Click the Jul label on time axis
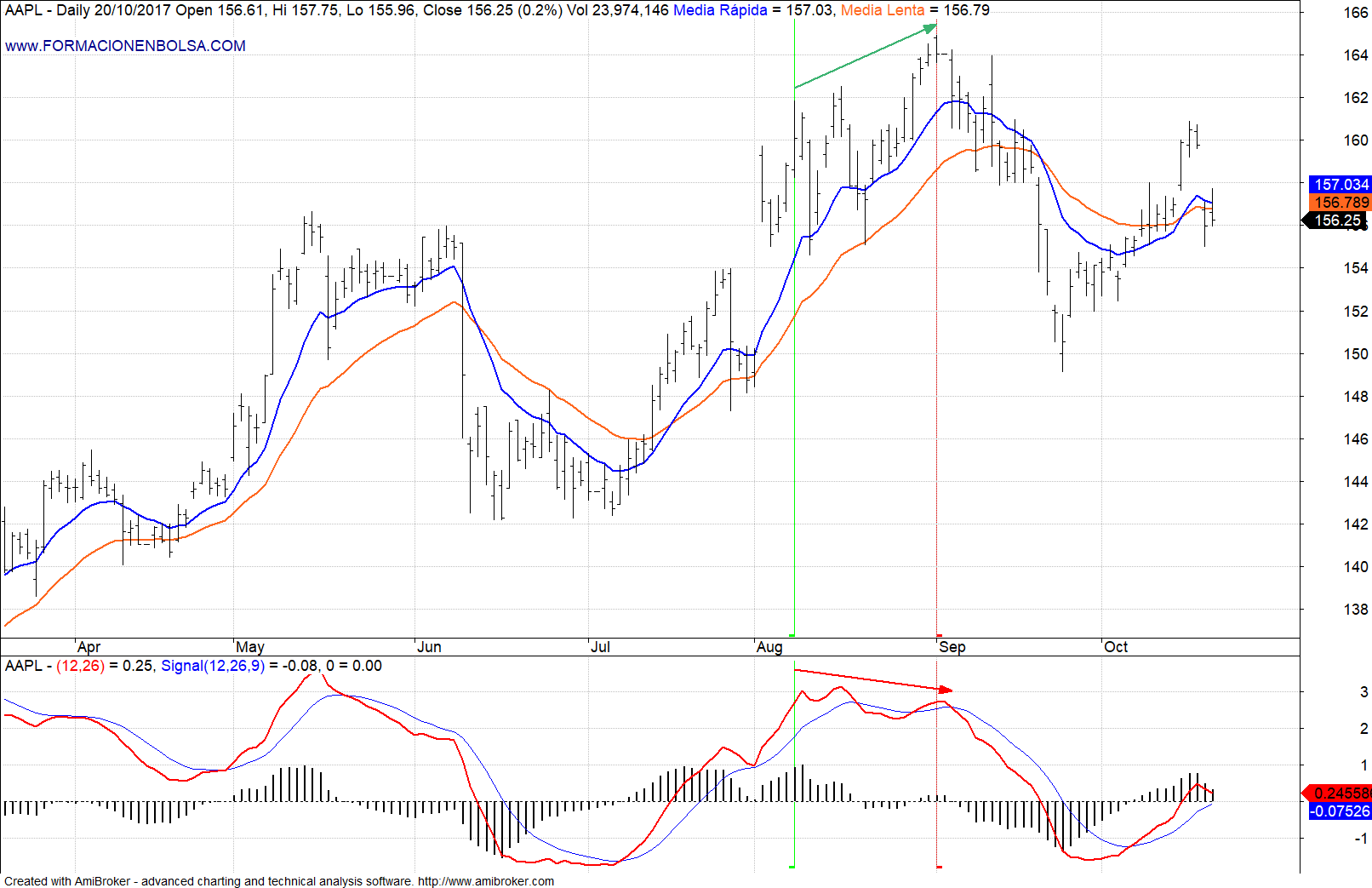Image resolution: width=1372 pixels, height=888 pixels. (600, 647)
